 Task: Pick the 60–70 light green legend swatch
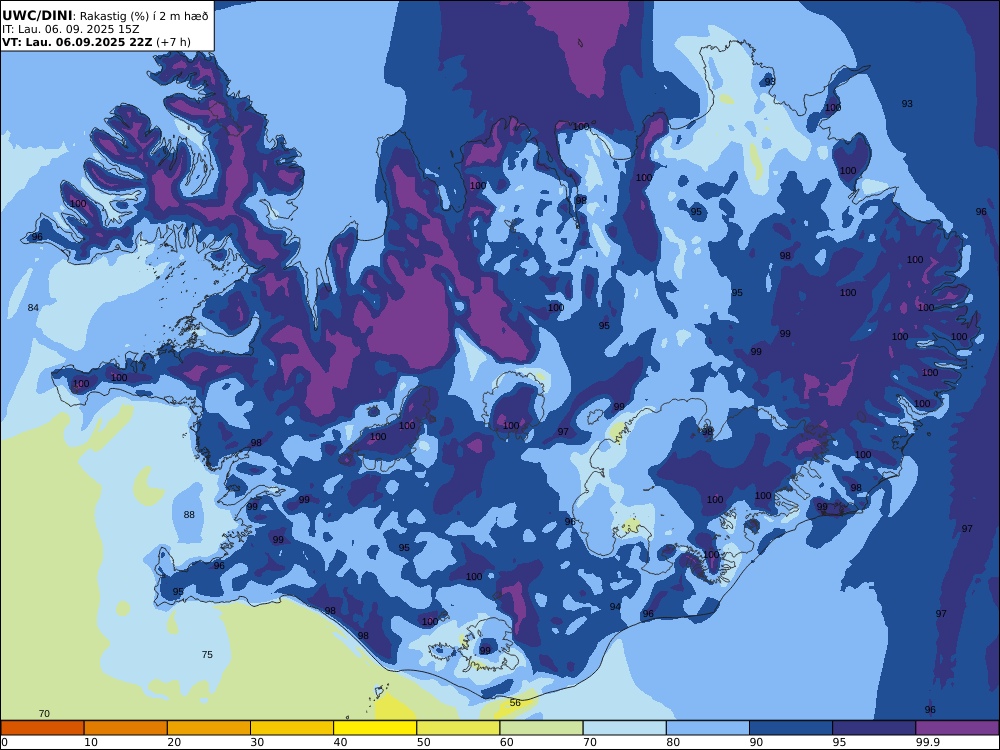[541, 728]
